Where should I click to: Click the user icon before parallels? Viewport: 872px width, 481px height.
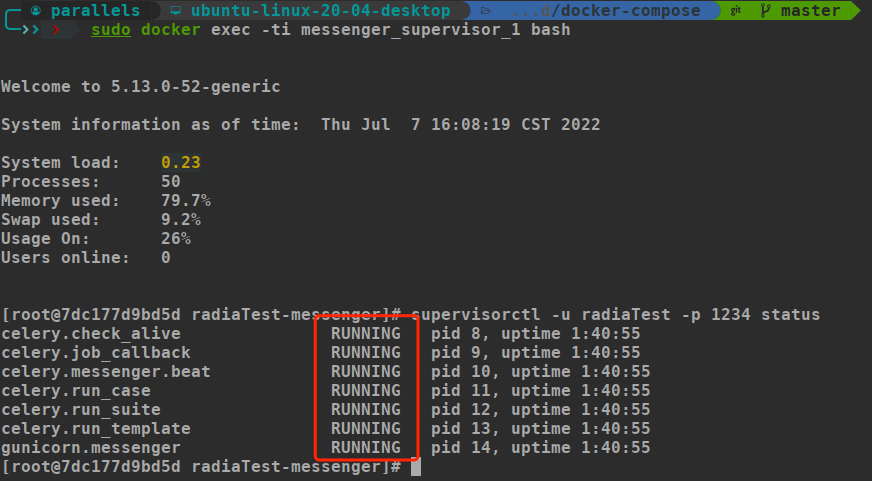36,10
